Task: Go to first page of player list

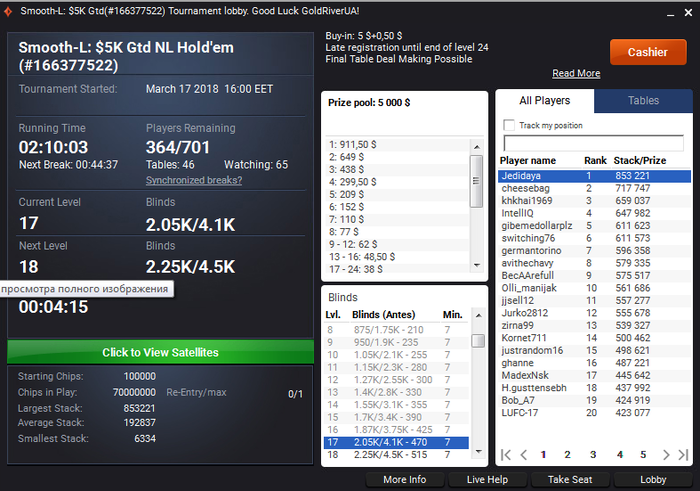Action: click(x=506, y=454)
